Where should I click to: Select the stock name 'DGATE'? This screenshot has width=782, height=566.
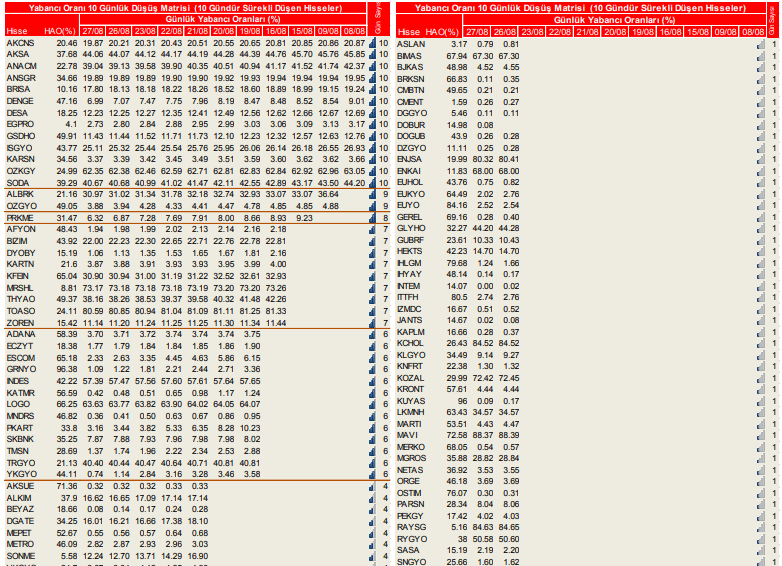coord(20,521)
